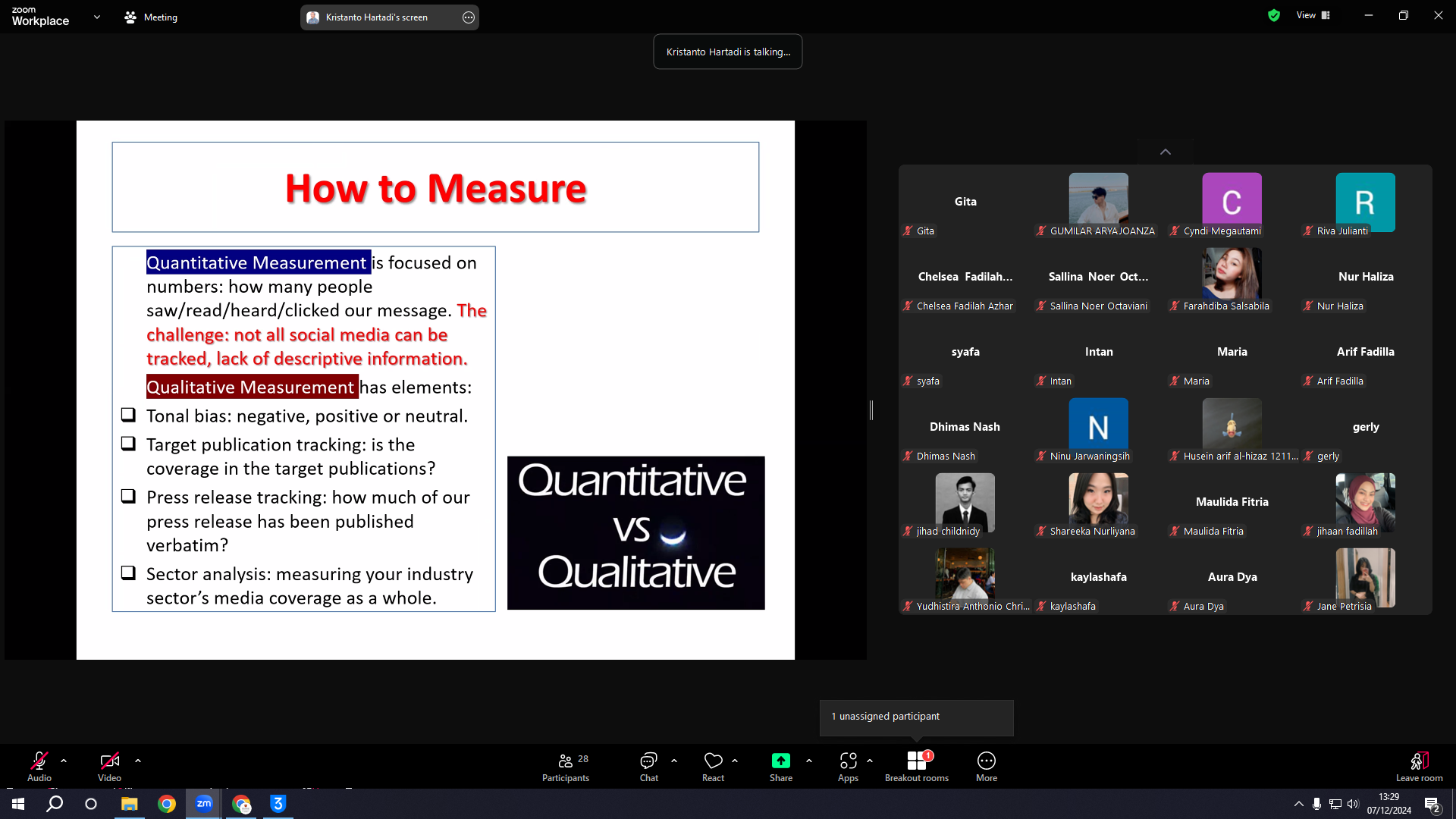
Task: Expand video options arrow next to Video
Action: point(138,761)
